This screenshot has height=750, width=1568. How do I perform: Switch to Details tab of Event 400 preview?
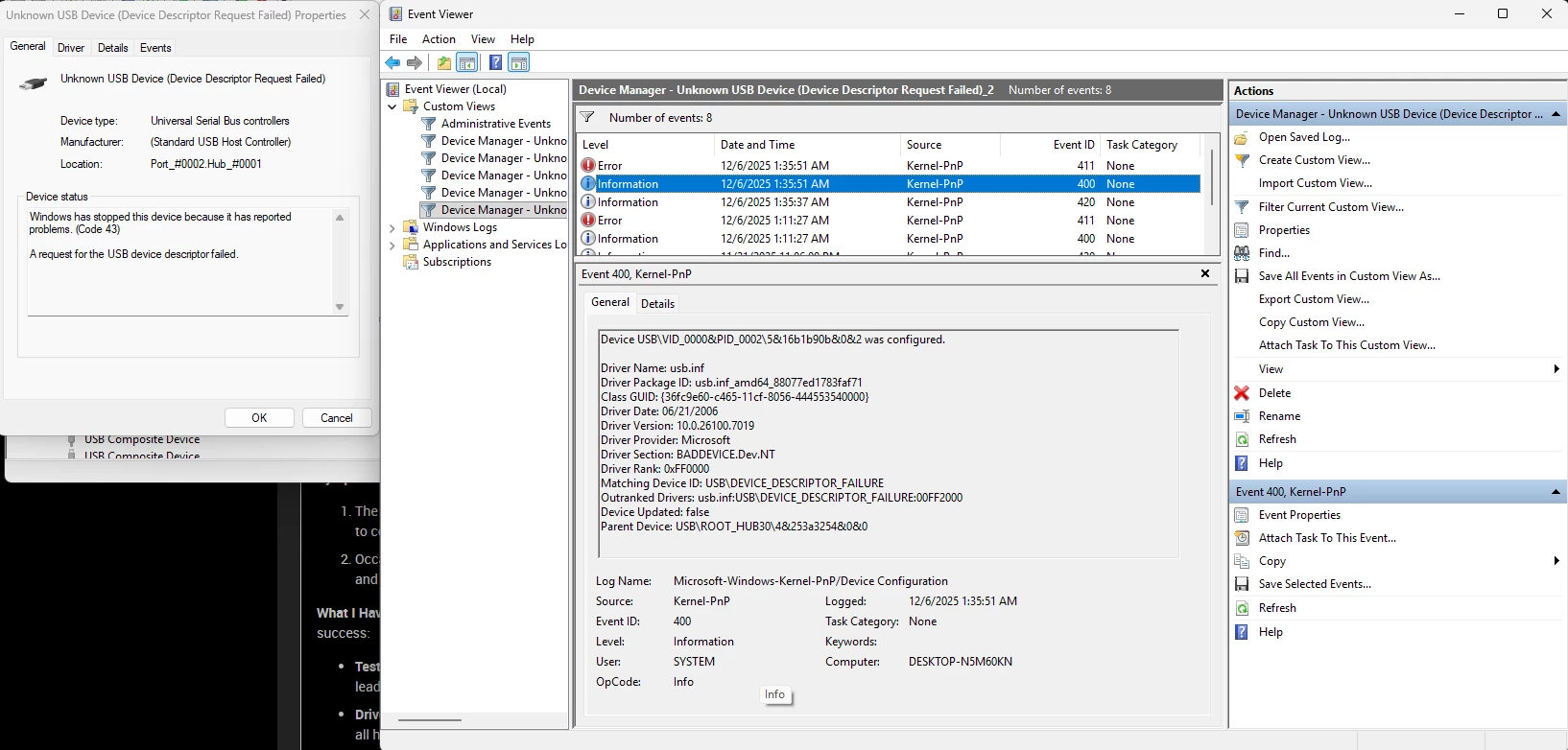pyautogui.click(x=657, y=304)
